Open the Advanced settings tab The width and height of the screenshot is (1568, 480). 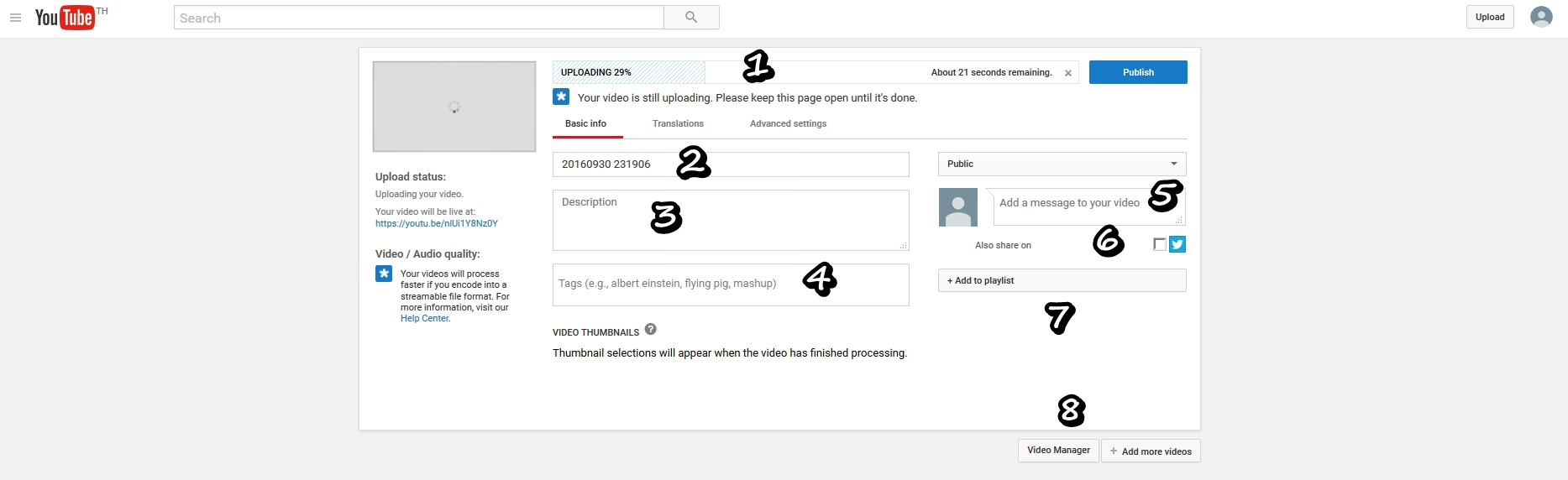coord(788,123)
